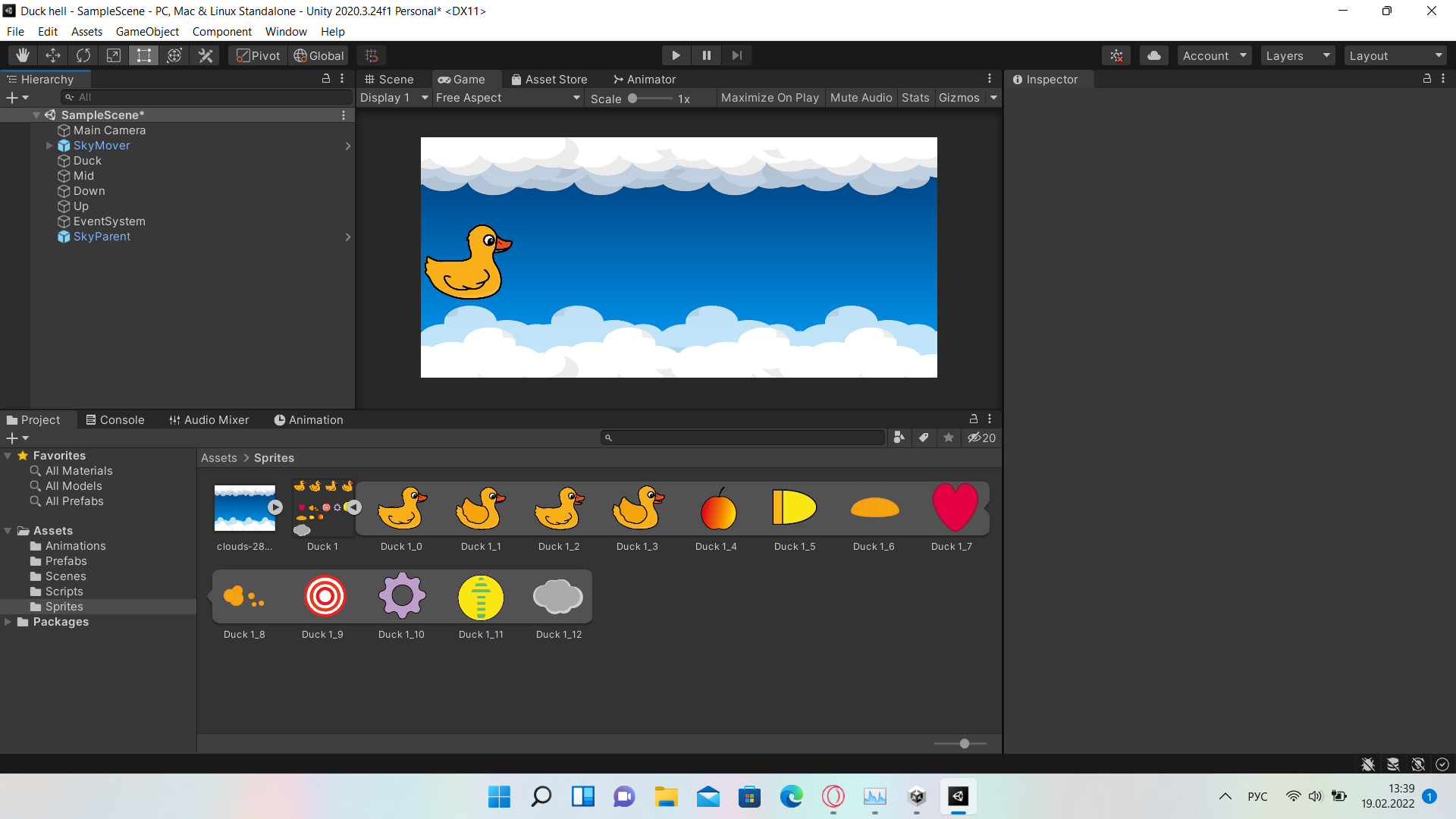The height and width of the screenshot is (819, 1456).
Task: Open Collab cloud services icon
Action: pyautogui.click(x=1153, y=55)
